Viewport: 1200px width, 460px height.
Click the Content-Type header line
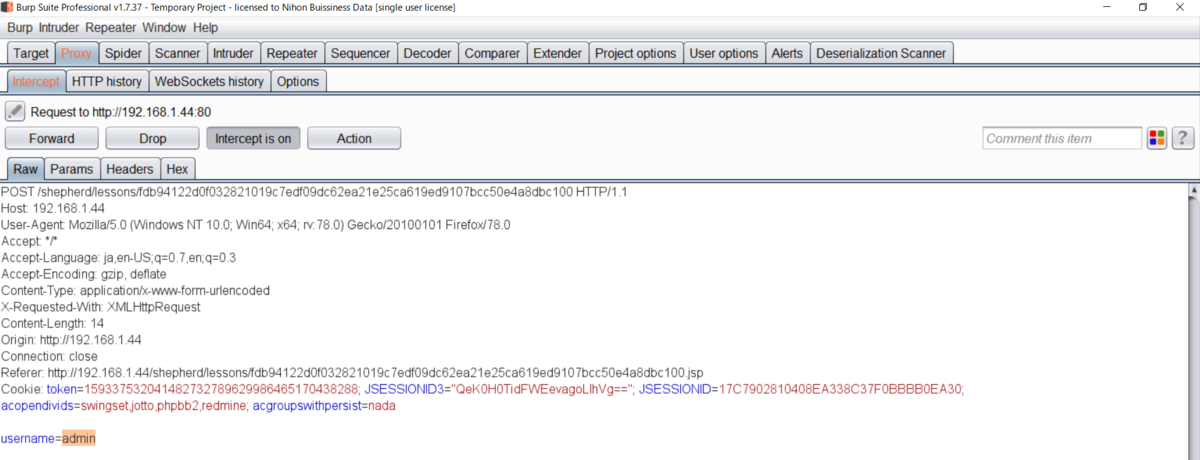click(135, 290)
